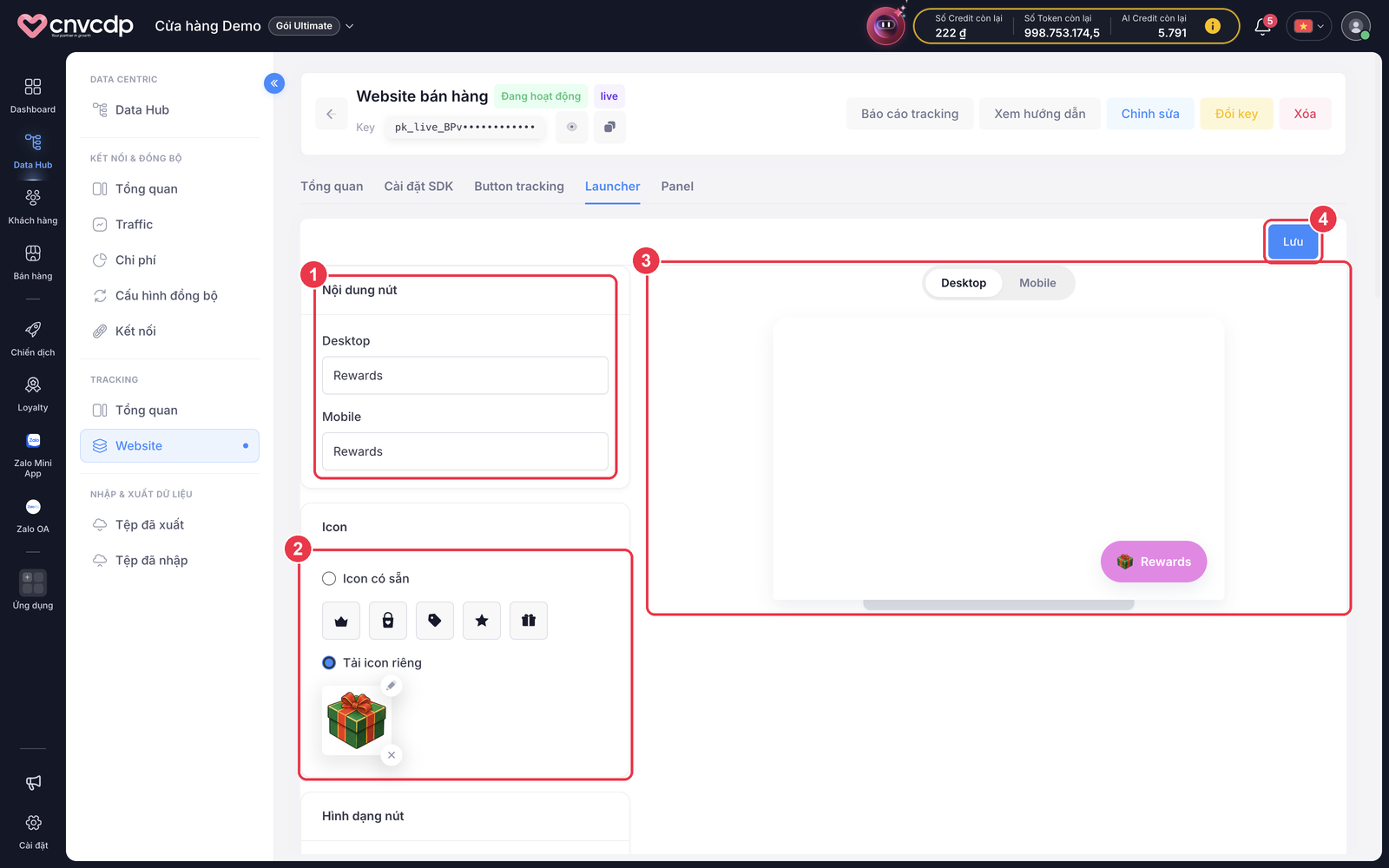Choose the crown preset icon
Image resolution: width=1389 pixels, height=868 pixels.
(x=341, y=621)
